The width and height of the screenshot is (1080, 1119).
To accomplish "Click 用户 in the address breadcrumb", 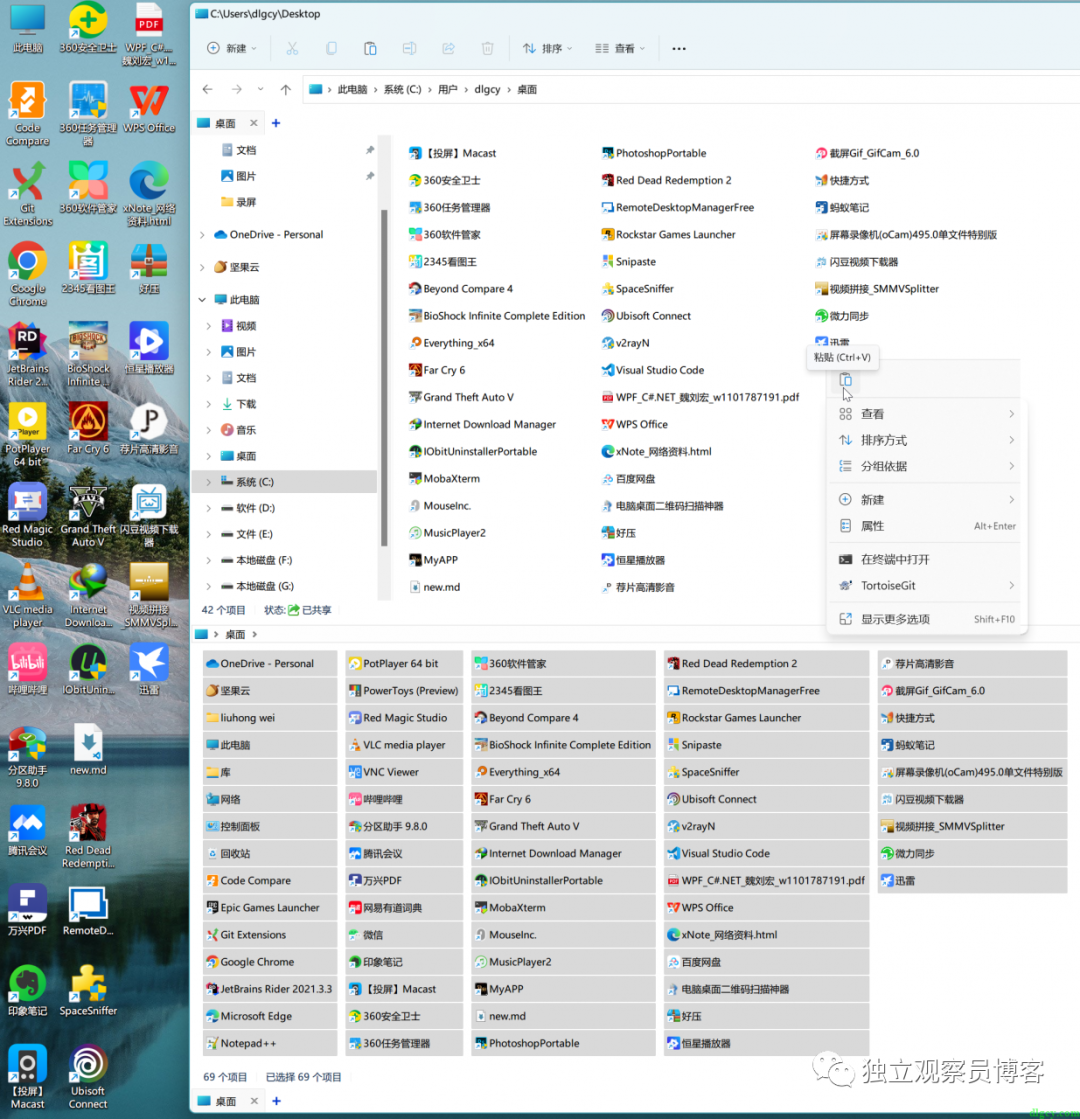I will click(x=448, y=89).
